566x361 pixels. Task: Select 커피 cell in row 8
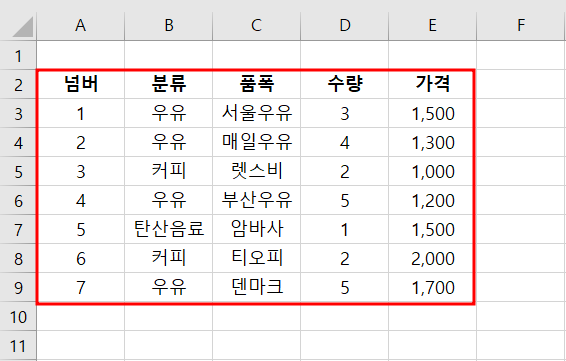[169, 258]
